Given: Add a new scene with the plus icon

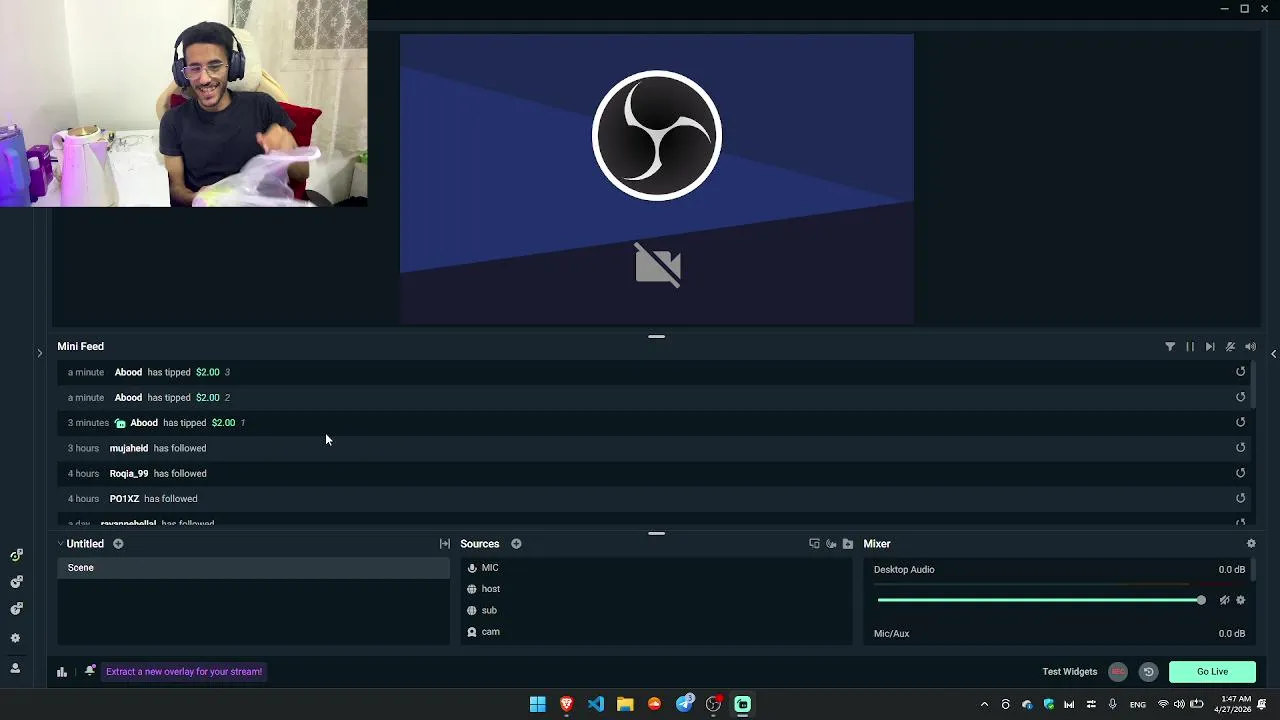Looking at the screenshot, I should (118, 544).
